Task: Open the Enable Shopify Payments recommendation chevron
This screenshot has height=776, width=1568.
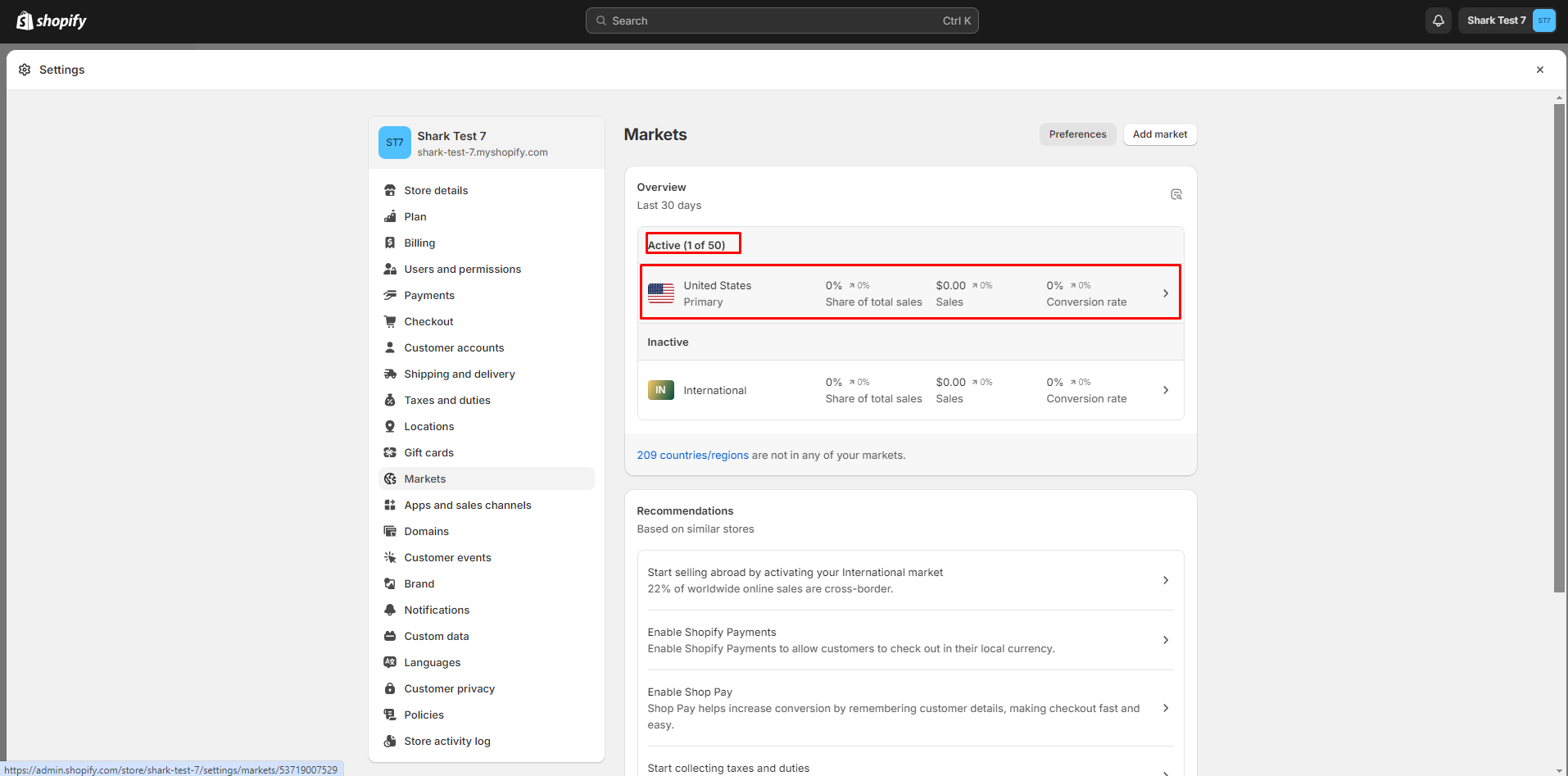Action: pyautogui.click(x=1165, y=640)
